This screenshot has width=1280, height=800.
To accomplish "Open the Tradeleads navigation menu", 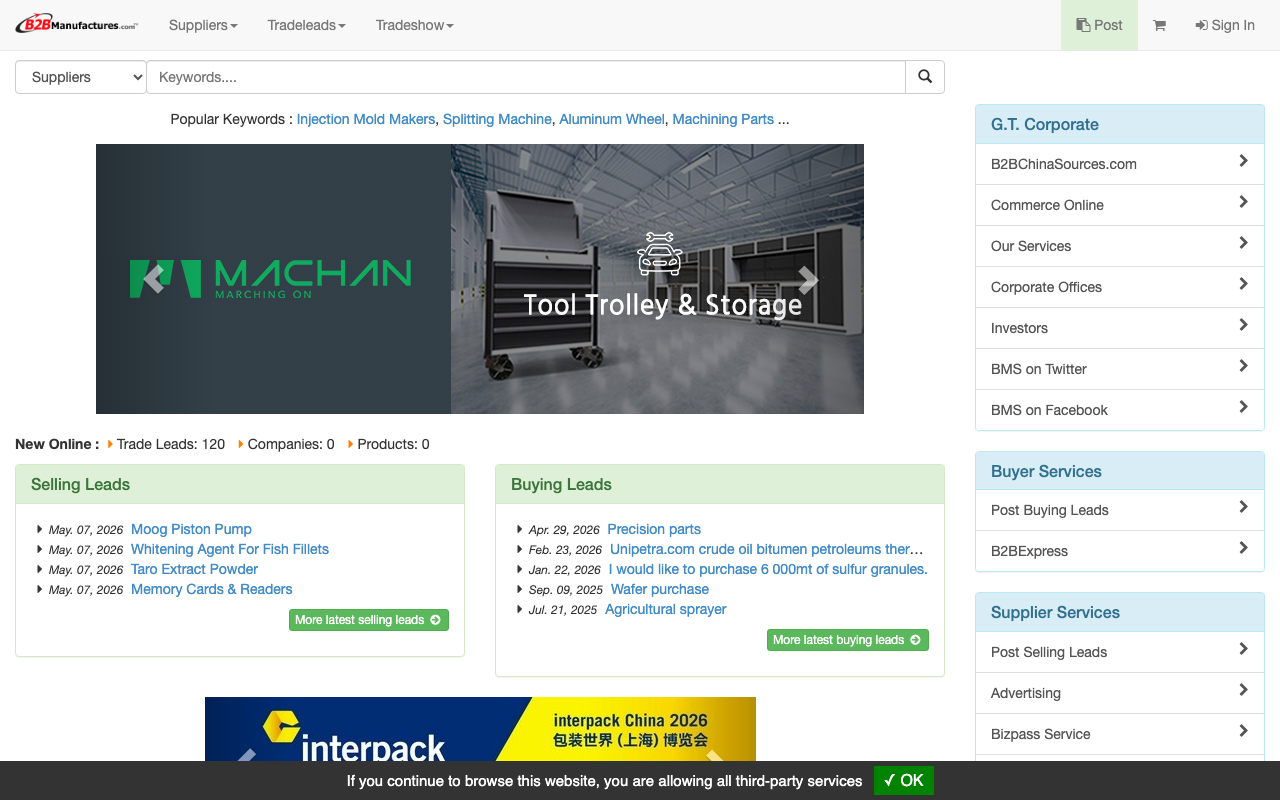I will tap(306, 25).
